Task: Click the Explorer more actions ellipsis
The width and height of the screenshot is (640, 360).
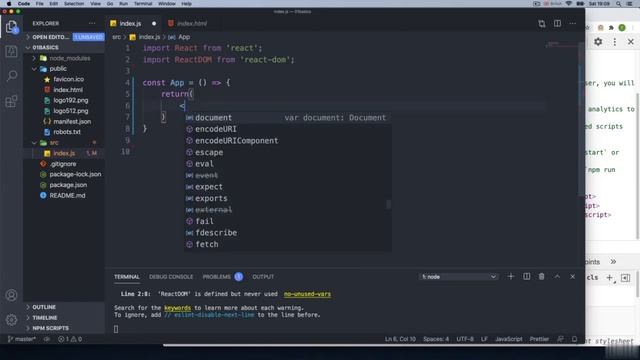Action: pyautogui.click(x=92, y=24)
